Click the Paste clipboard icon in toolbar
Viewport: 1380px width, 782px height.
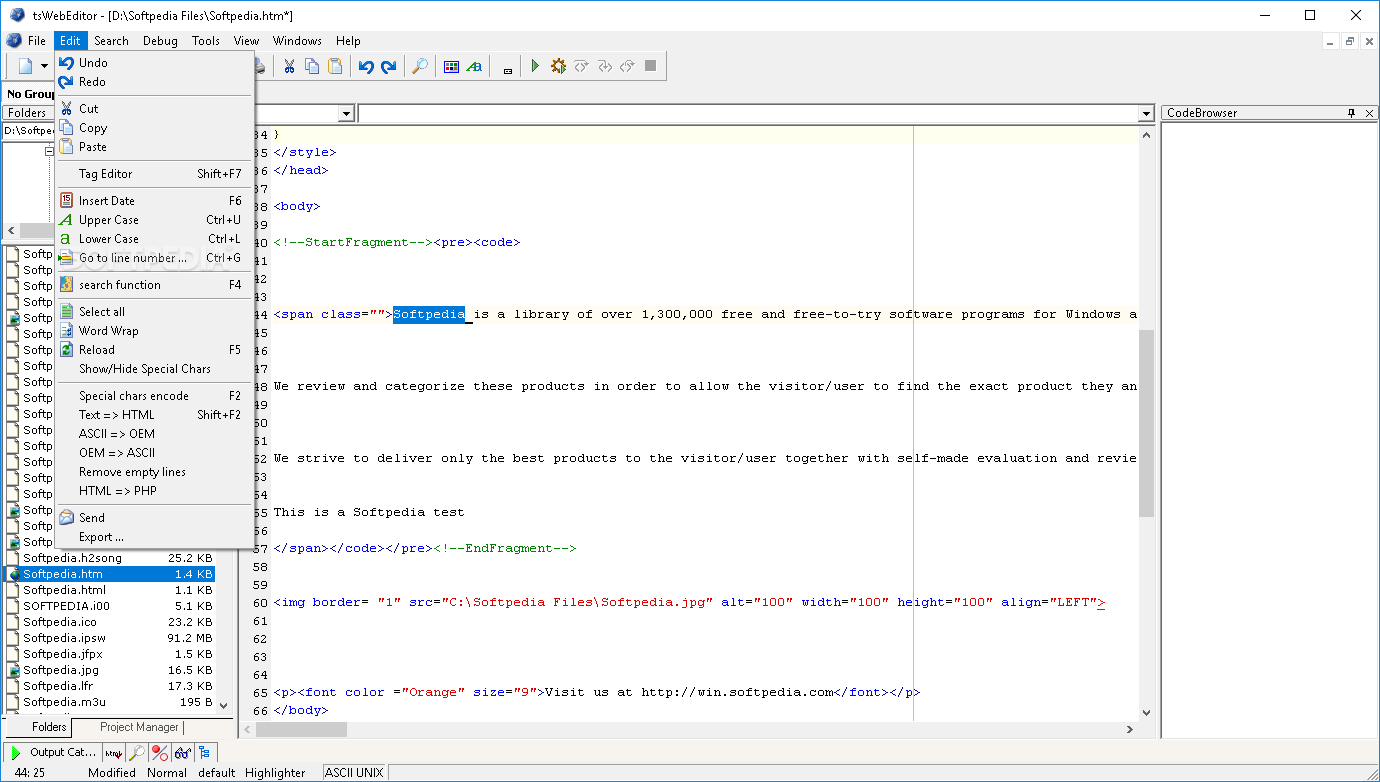coord(335,66)
